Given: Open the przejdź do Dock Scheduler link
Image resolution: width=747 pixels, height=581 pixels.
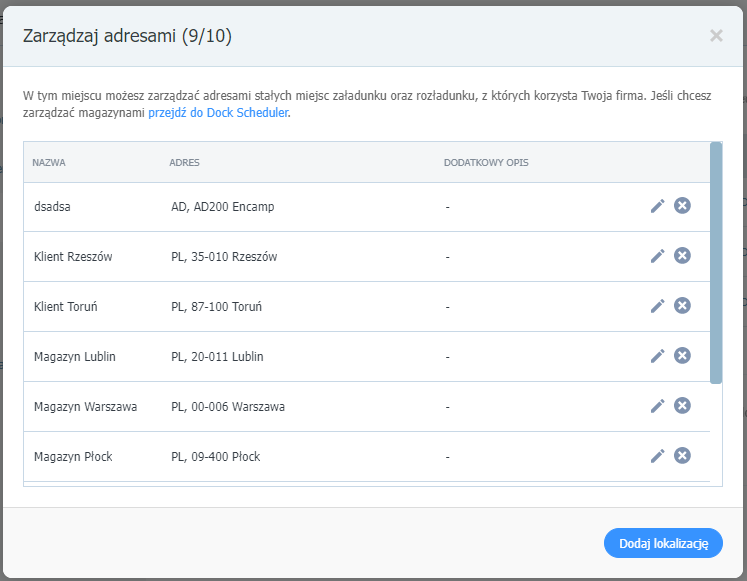Looking at the screenshot, I should pyautogui.click(x=218, y=113).
